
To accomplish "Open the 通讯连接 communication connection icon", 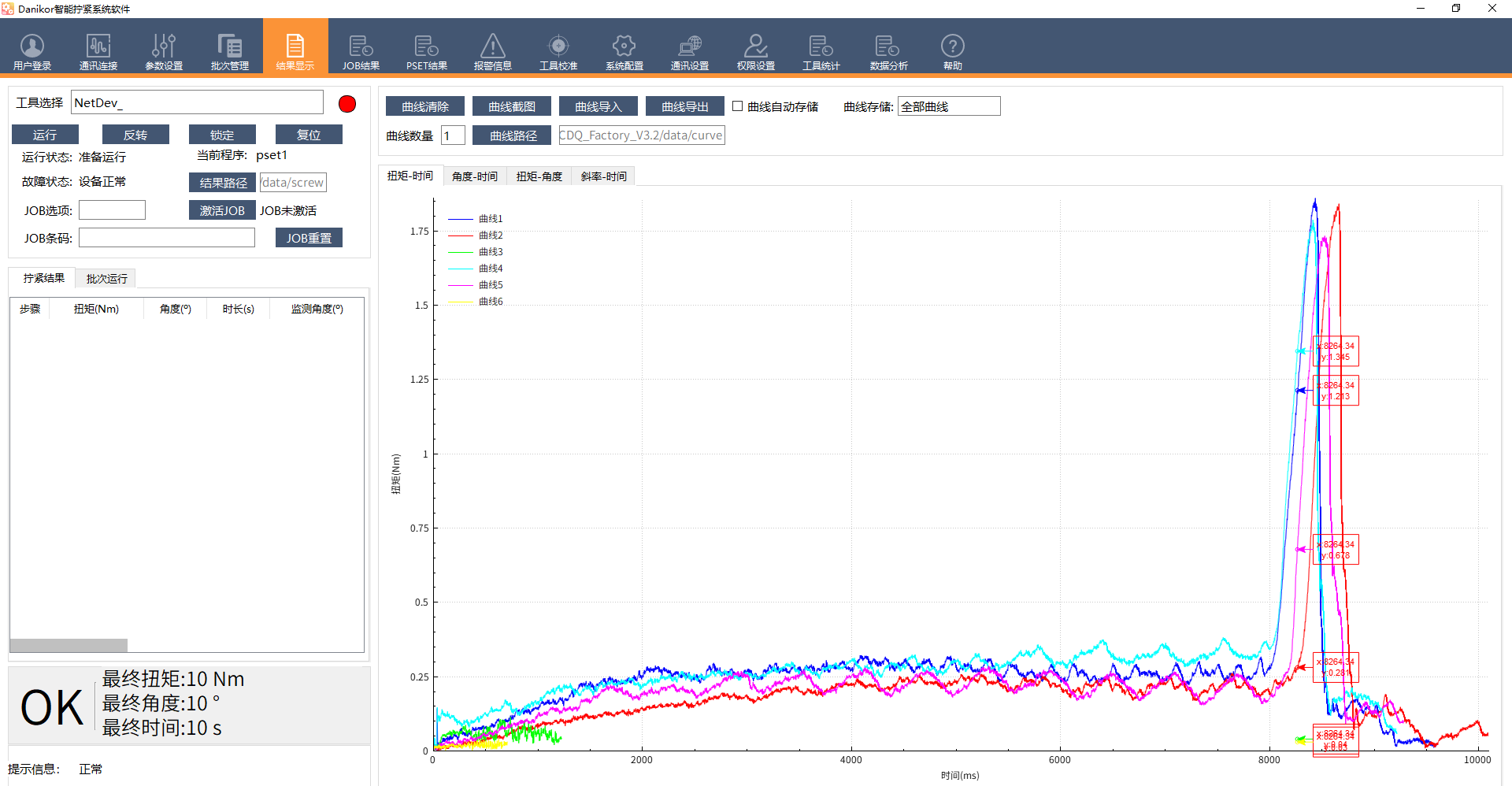I will coord(98,52).
